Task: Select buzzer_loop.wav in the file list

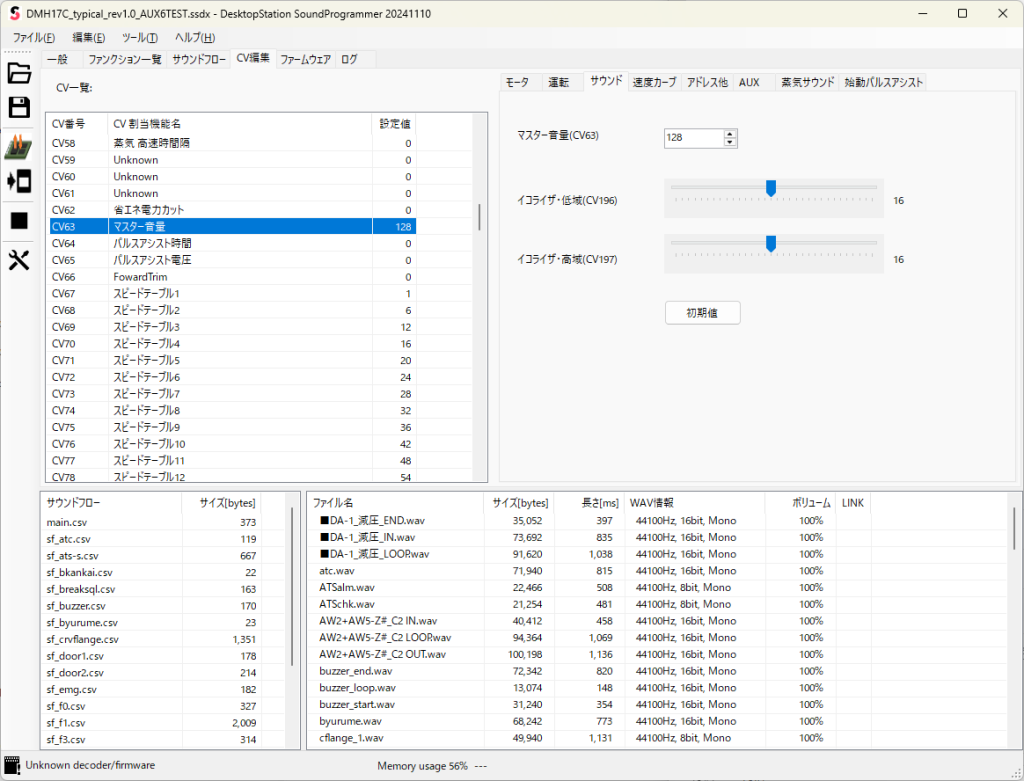Action: pyautogui.click(x=357, y=688)
